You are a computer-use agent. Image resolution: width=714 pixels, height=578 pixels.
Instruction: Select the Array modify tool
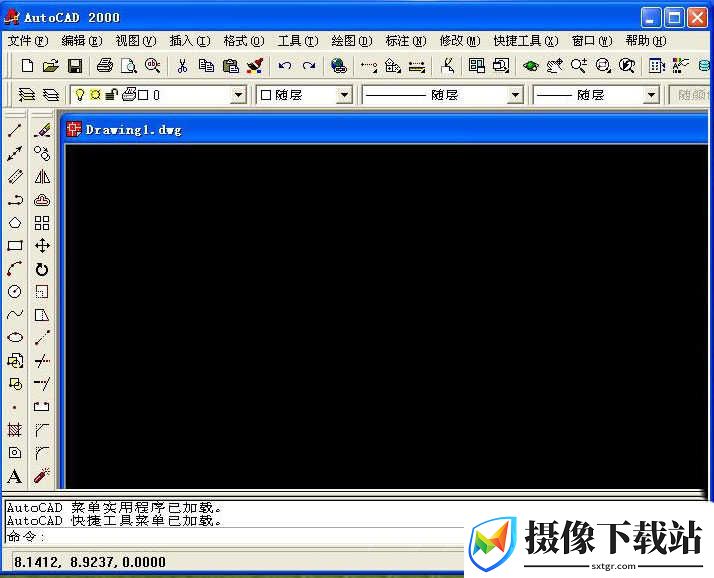coord(42,223)
